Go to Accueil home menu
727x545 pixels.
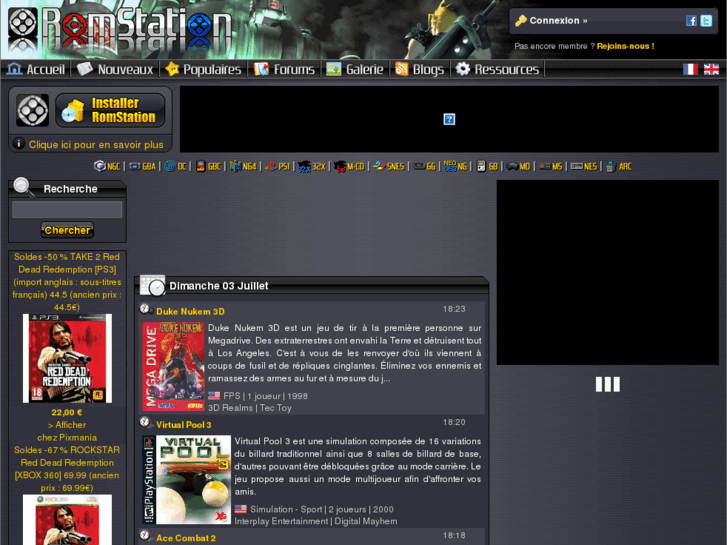click(36, 70)
